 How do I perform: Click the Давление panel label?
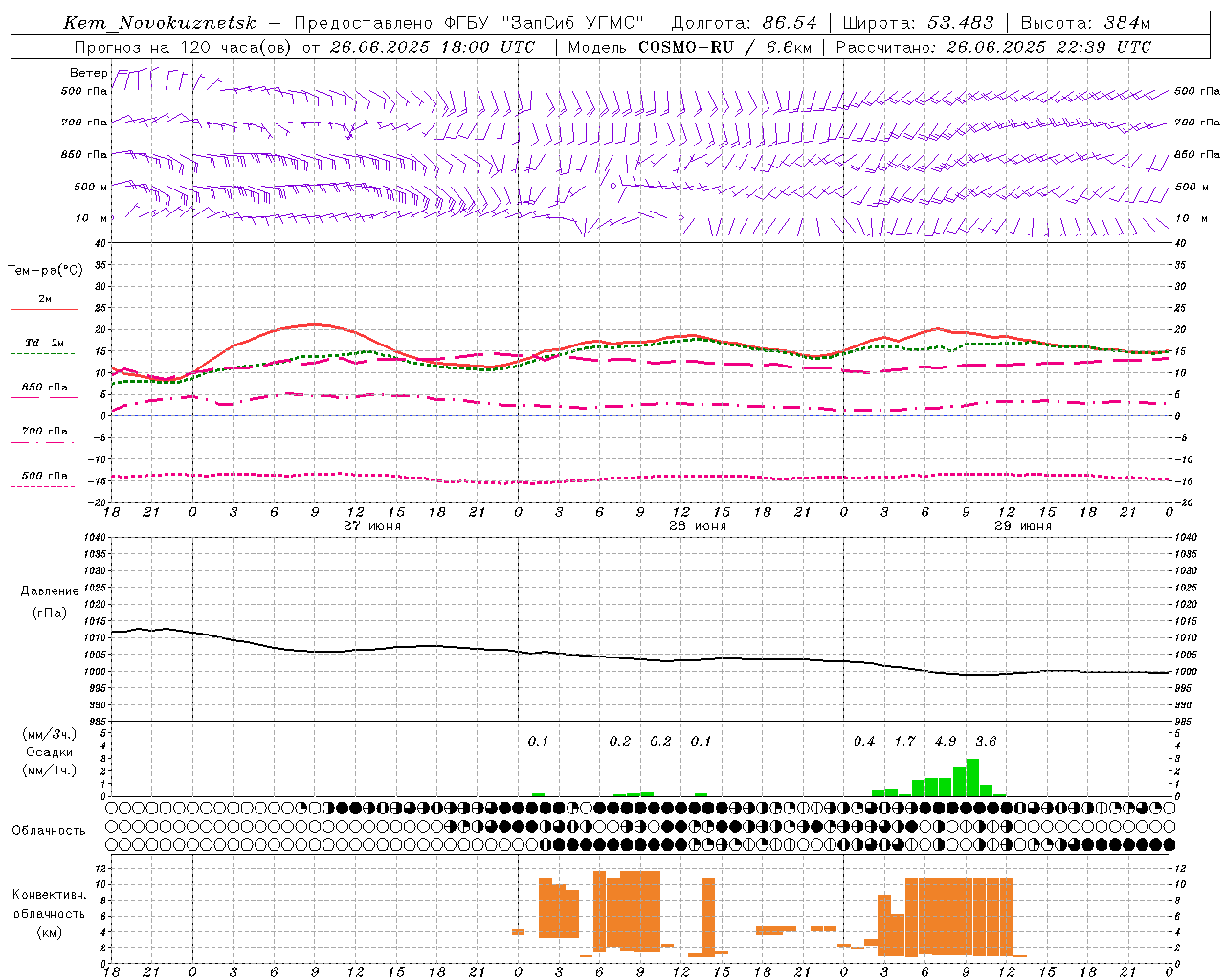(50, 591)
